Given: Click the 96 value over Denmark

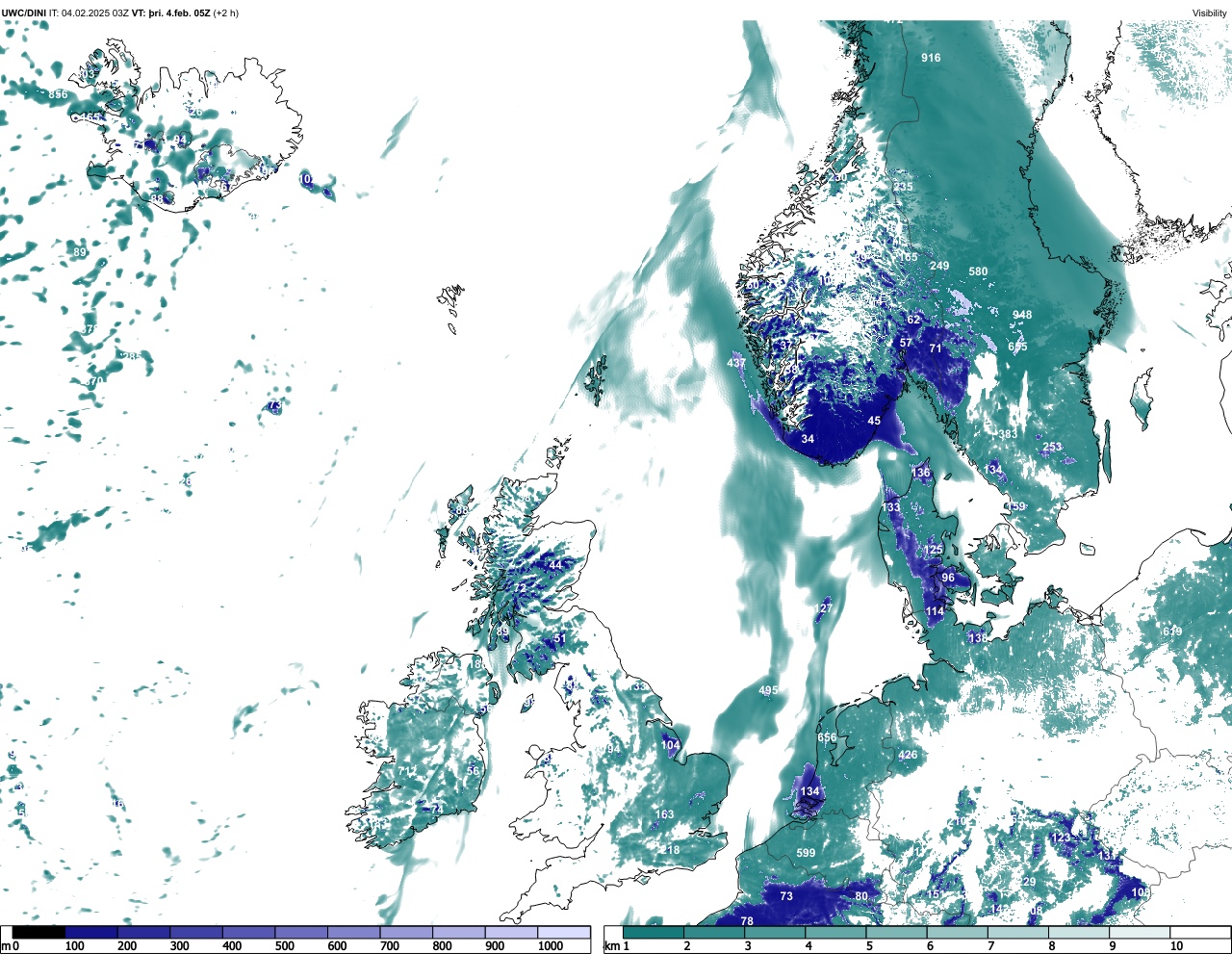Looking at the screenshot, I should point(948,579).
